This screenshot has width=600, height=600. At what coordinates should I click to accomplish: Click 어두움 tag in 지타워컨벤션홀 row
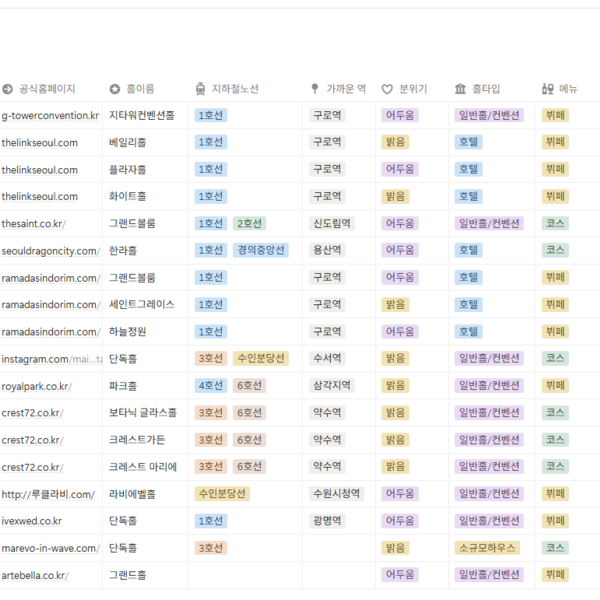click(x=400, y=115)
